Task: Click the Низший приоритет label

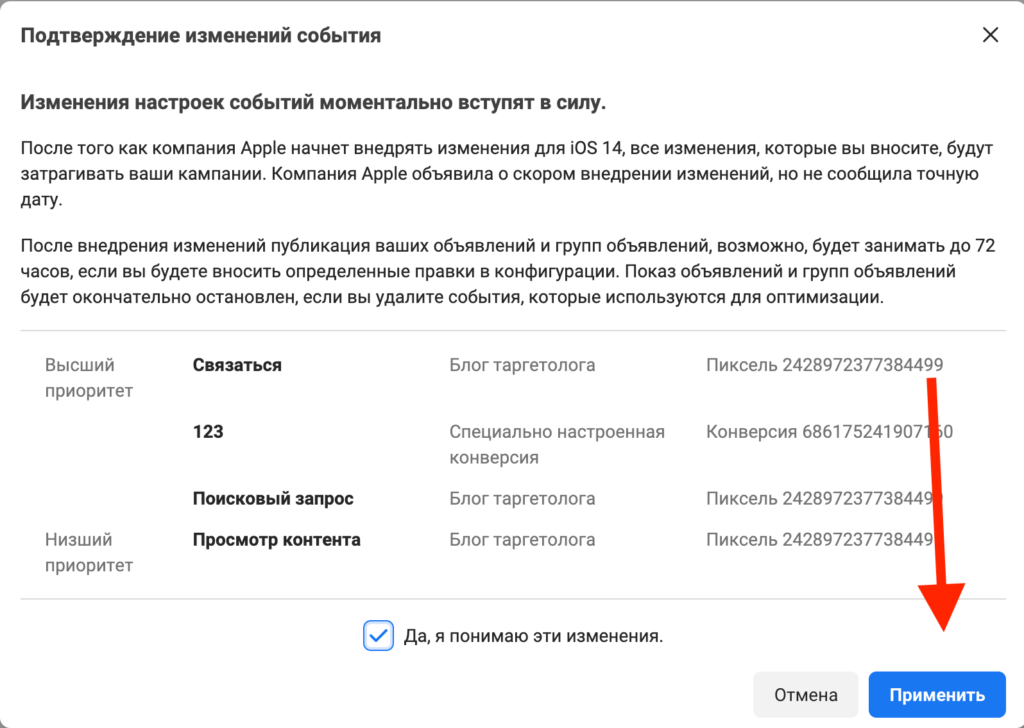Action: coord(88,552)
